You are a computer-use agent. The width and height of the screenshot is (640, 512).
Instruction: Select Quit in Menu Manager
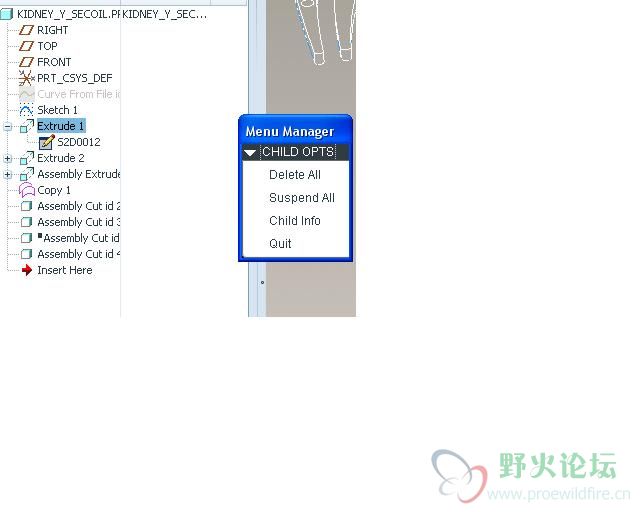click(x=280, y=244)
